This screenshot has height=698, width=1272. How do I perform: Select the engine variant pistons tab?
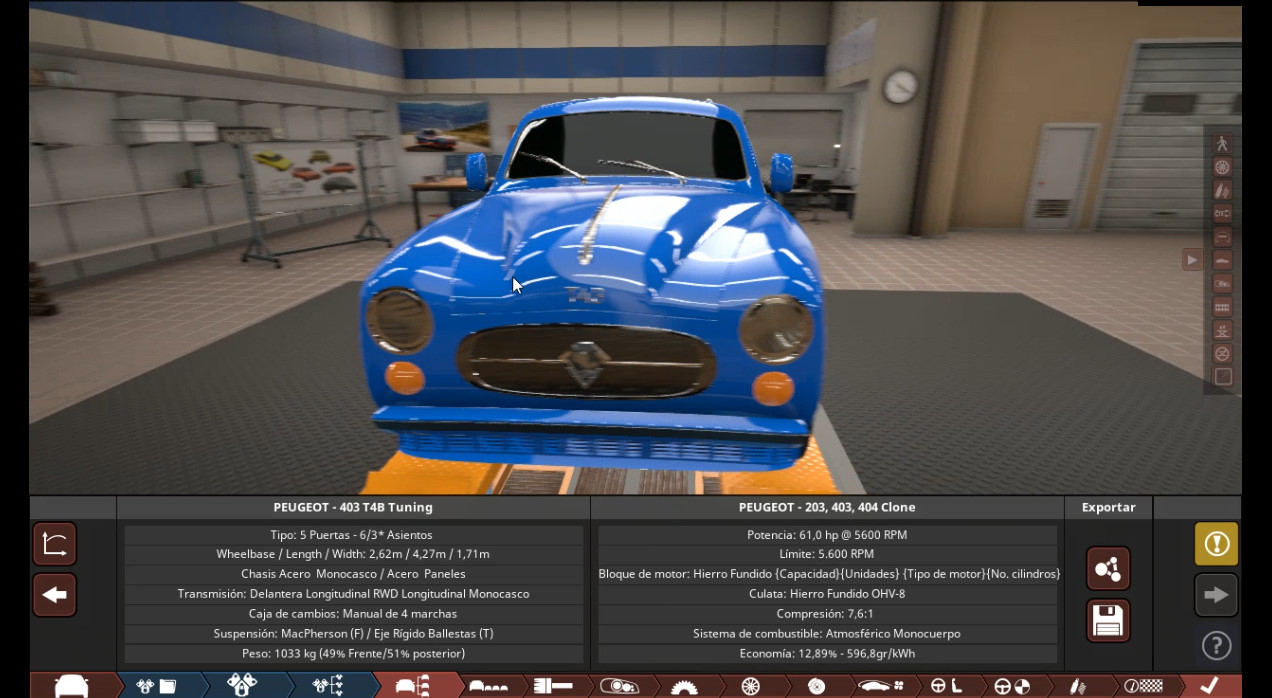tap(241, 685)
